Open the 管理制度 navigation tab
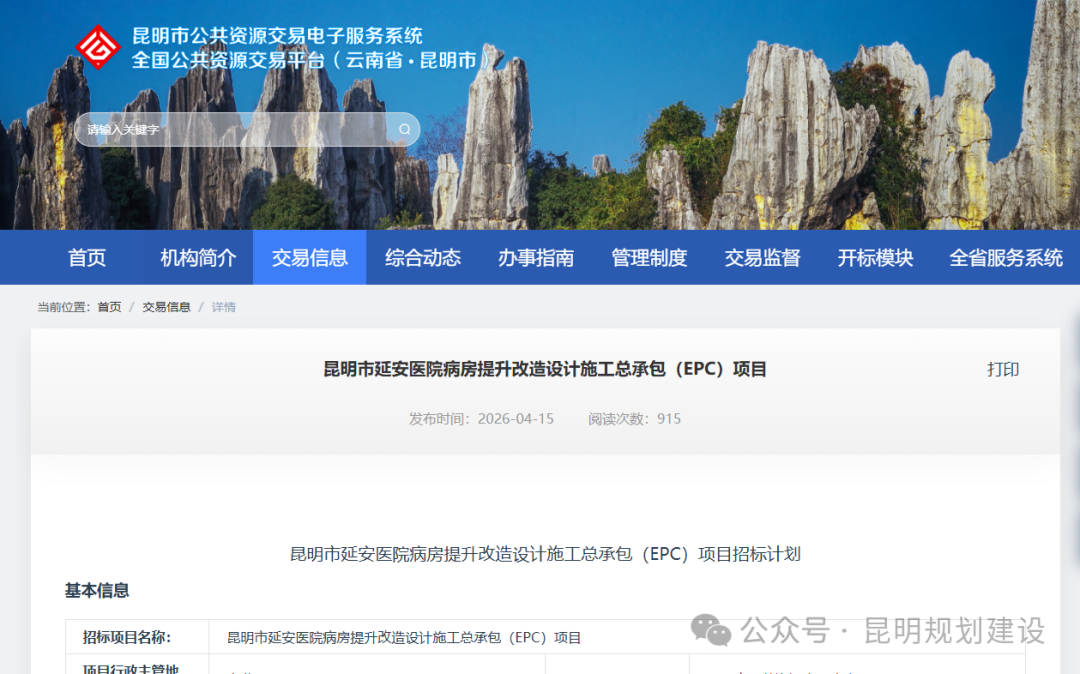 pos(649,257)
